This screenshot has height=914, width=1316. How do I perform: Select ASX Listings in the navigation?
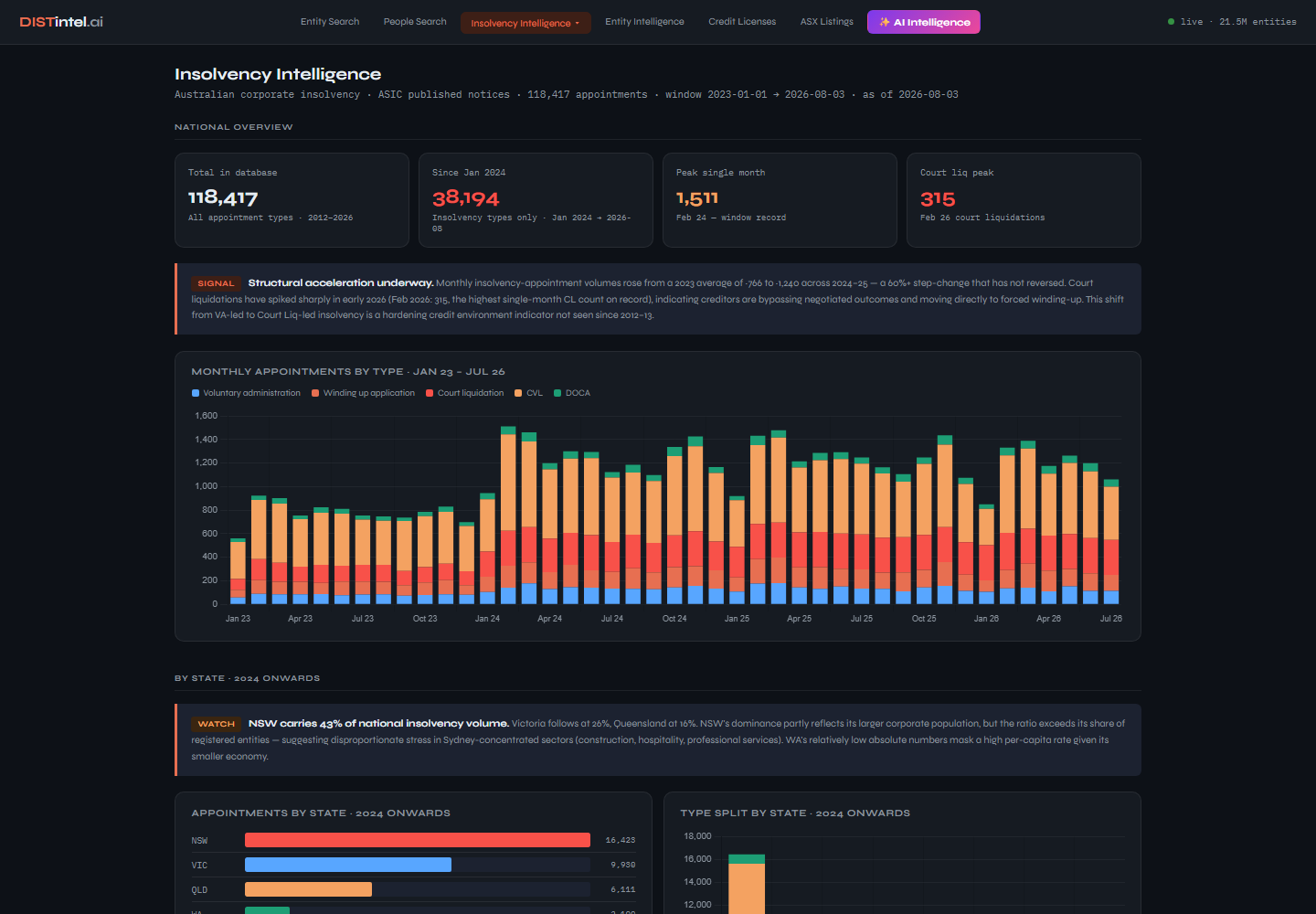pyautogui.click(x=827, y=22)
